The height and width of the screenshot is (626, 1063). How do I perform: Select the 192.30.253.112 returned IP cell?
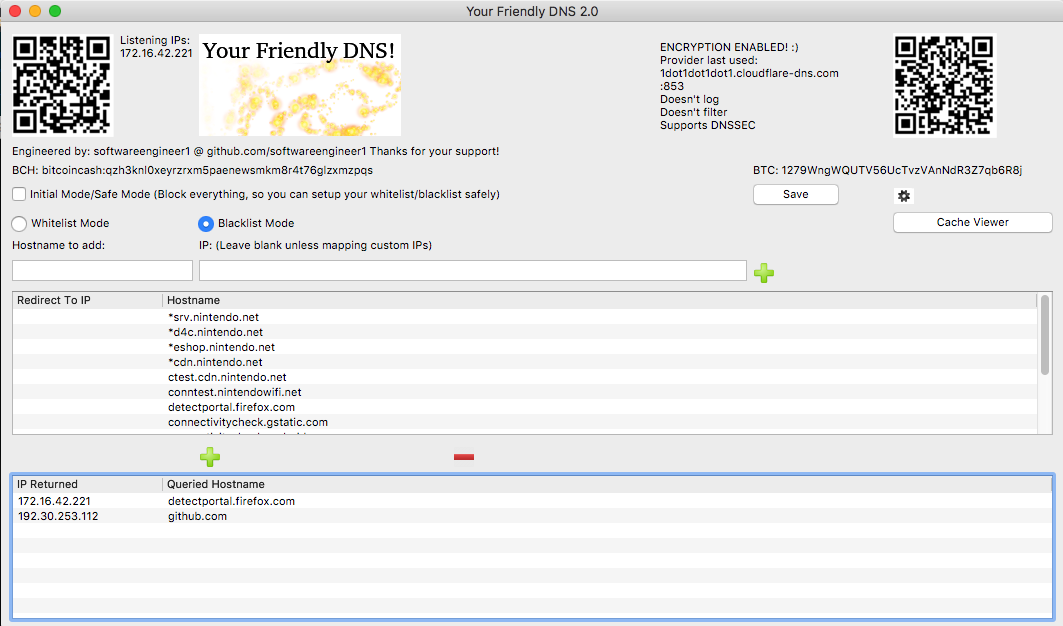58,516
